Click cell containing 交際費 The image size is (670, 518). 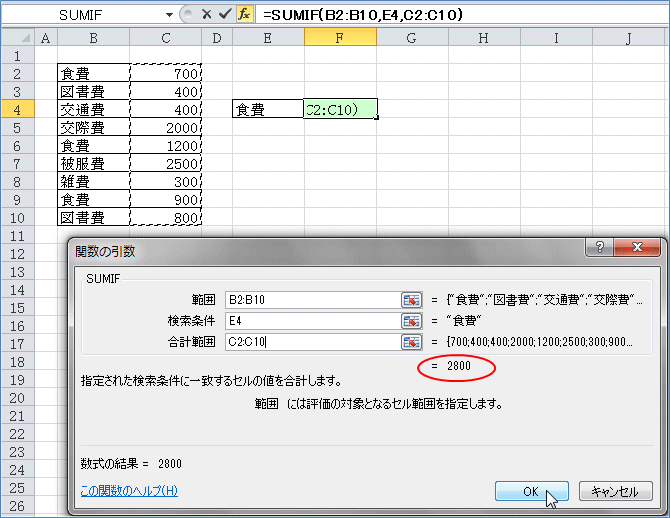coord(94,128)
